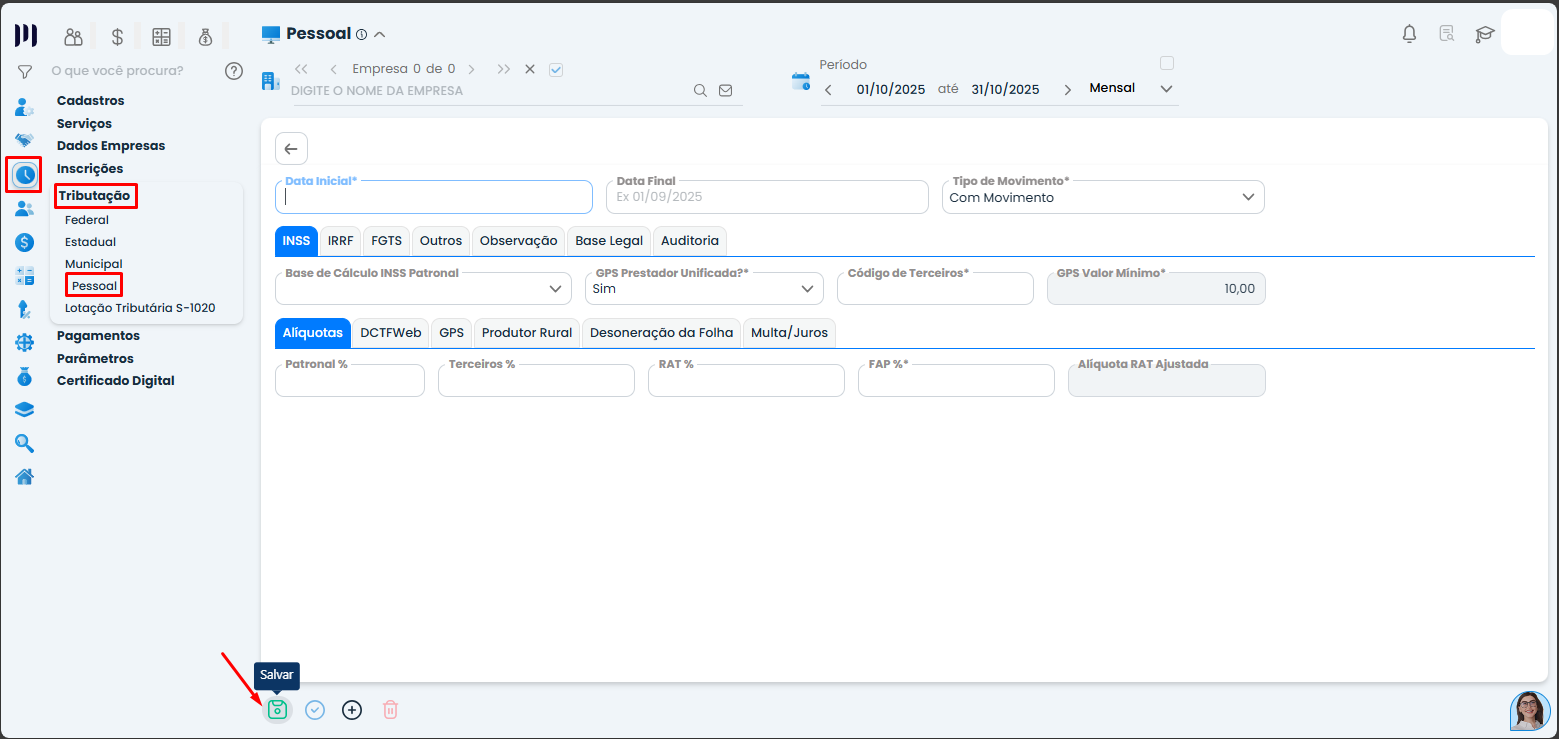Go to the home icon in the sidebar
This screenshot has width=1559, height=739.
coord(25,476)
